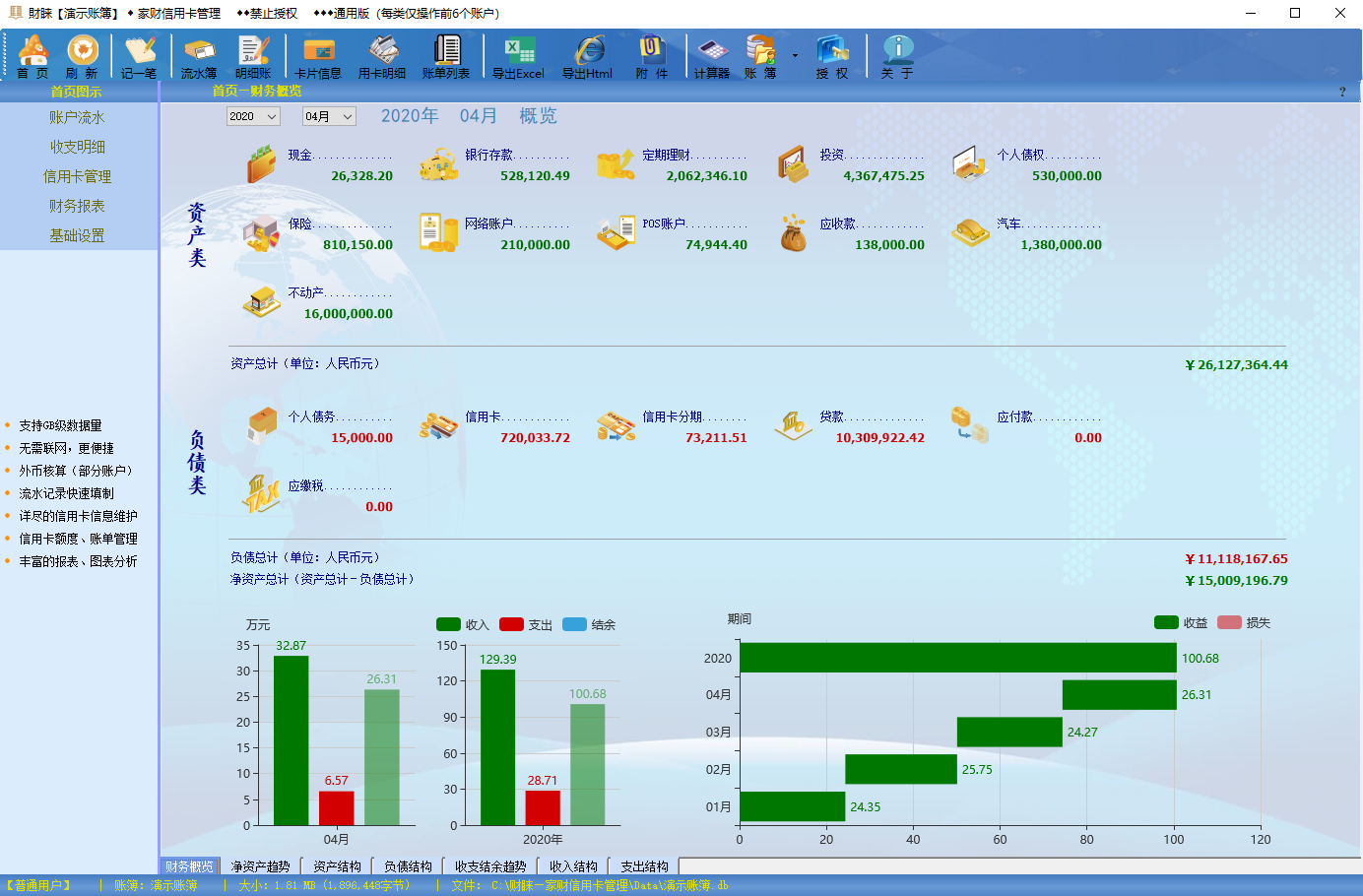Click total assets value ¥26,127,364.44
The image size is (1363, 896).
coord(1236,365)
